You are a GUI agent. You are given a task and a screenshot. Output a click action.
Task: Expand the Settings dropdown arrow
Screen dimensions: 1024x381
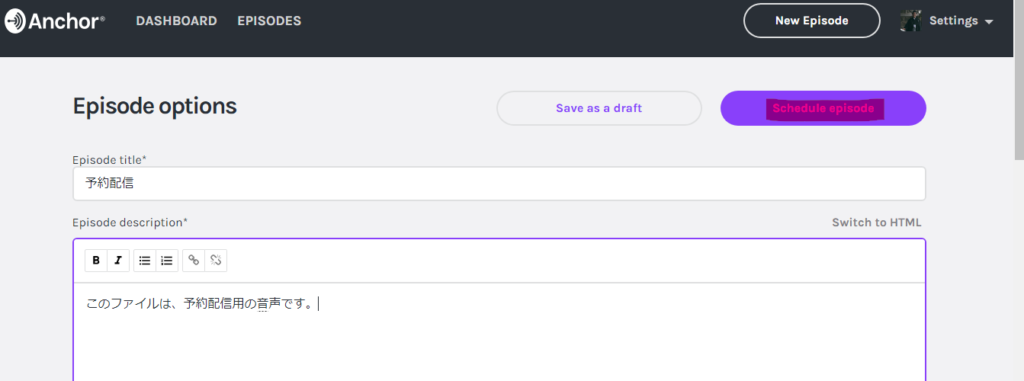point(989,22)
